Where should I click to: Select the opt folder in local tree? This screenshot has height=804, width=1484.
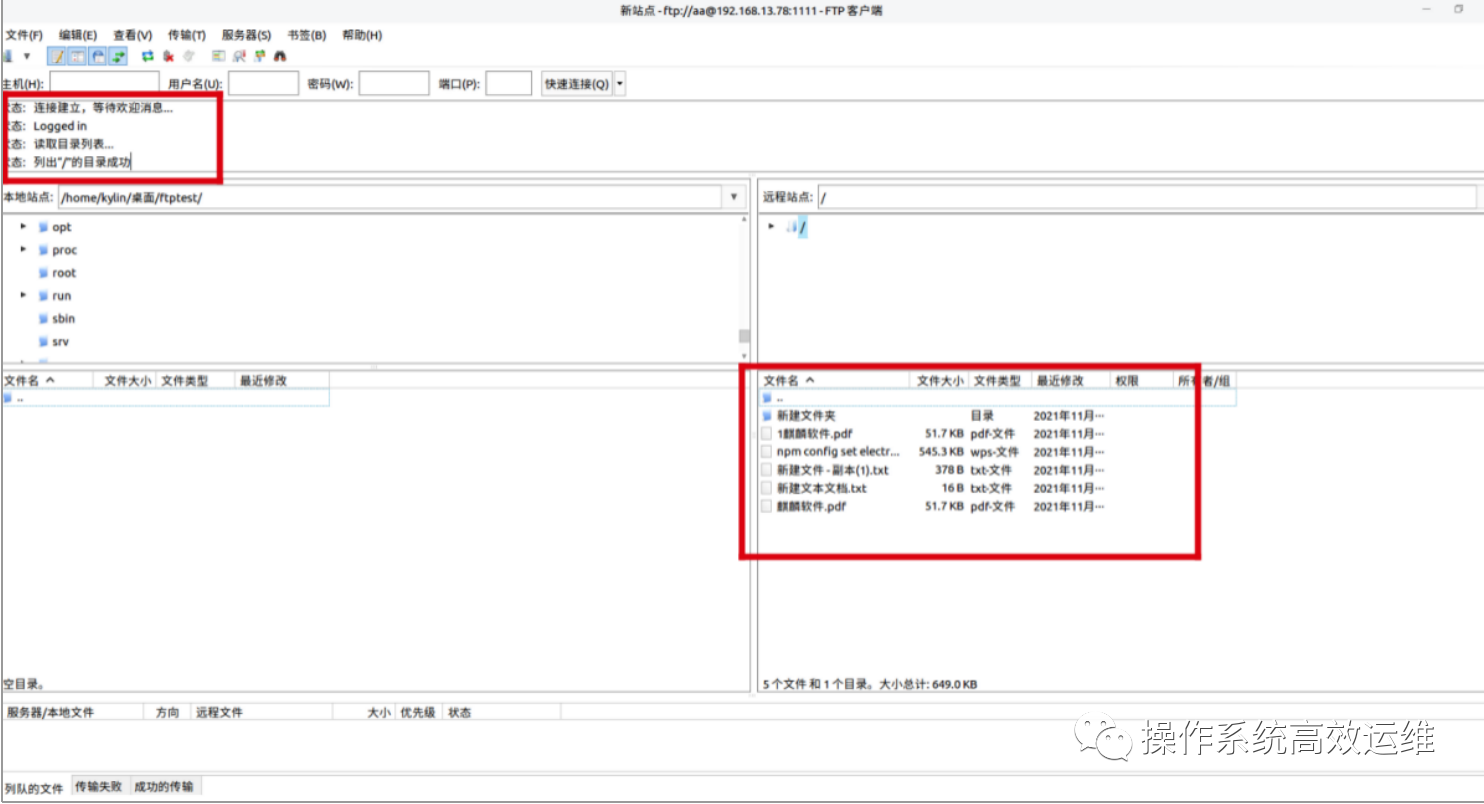(62, 227)
